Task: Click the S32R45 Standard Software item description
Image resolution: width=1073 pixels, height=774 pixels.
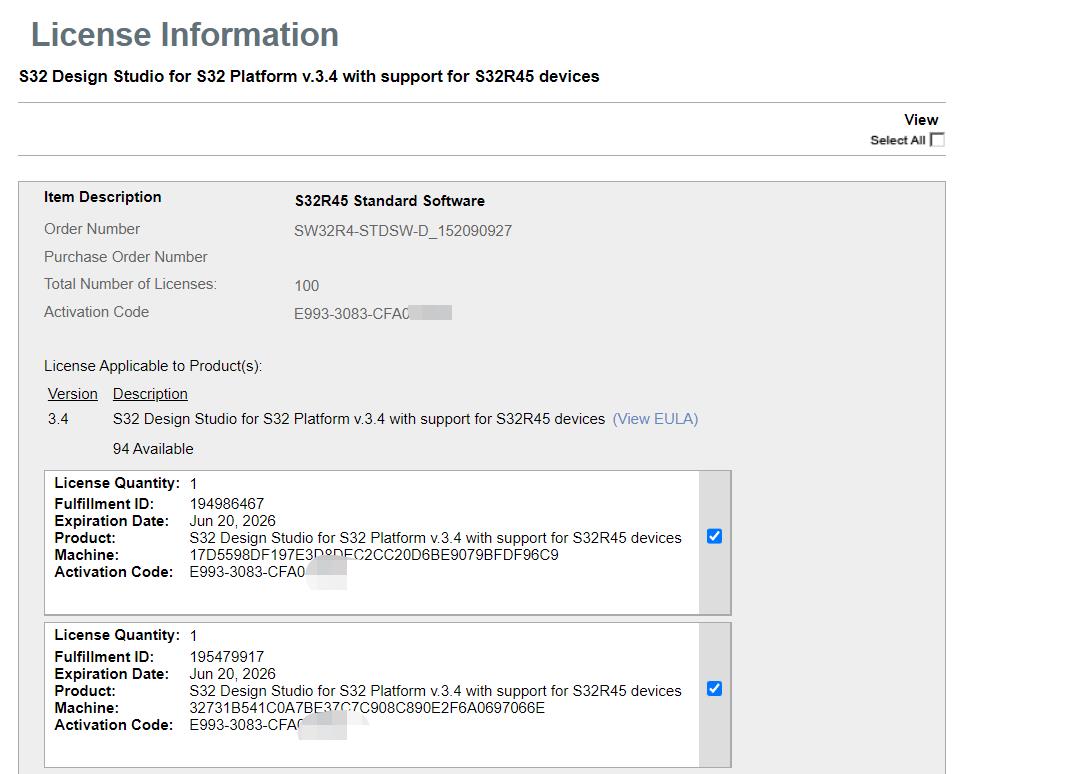Action: click(x=389, y=201)
